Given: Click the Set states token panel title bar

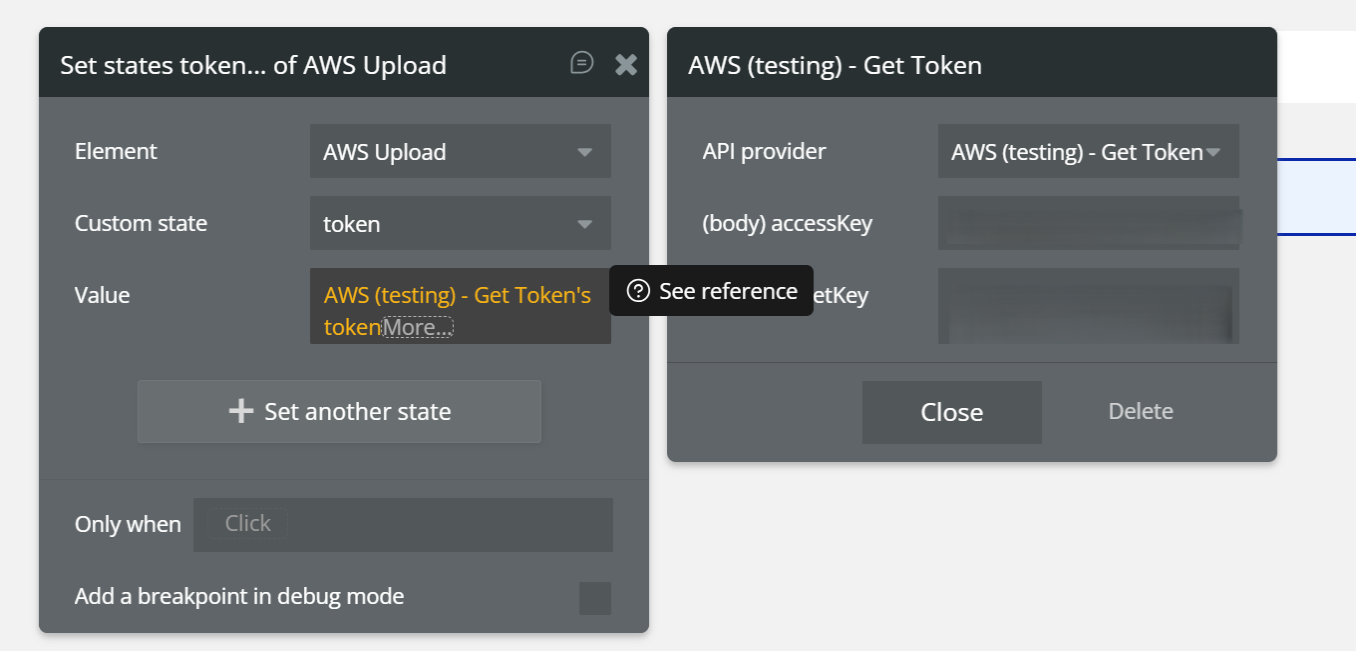Looking at the screenshot, I should 300,65.
